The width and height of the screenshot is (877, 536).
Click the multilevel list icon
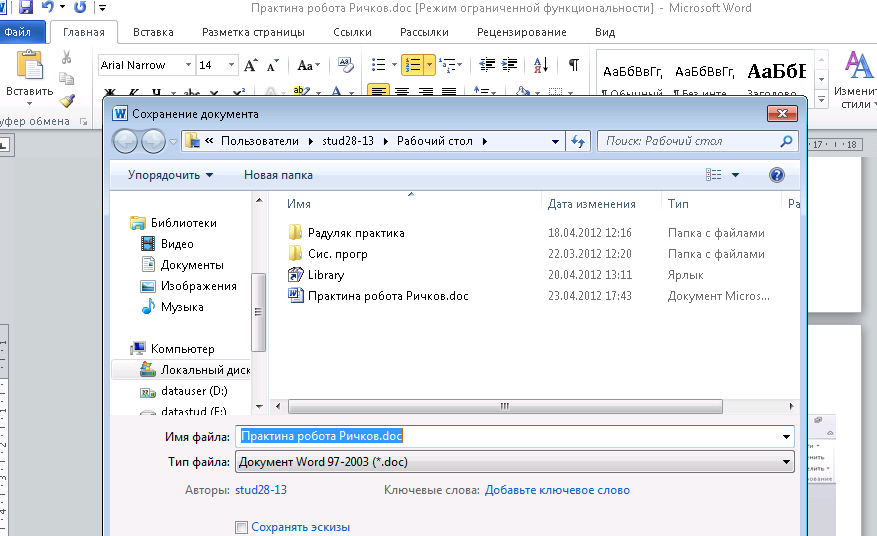click(447, 65)
